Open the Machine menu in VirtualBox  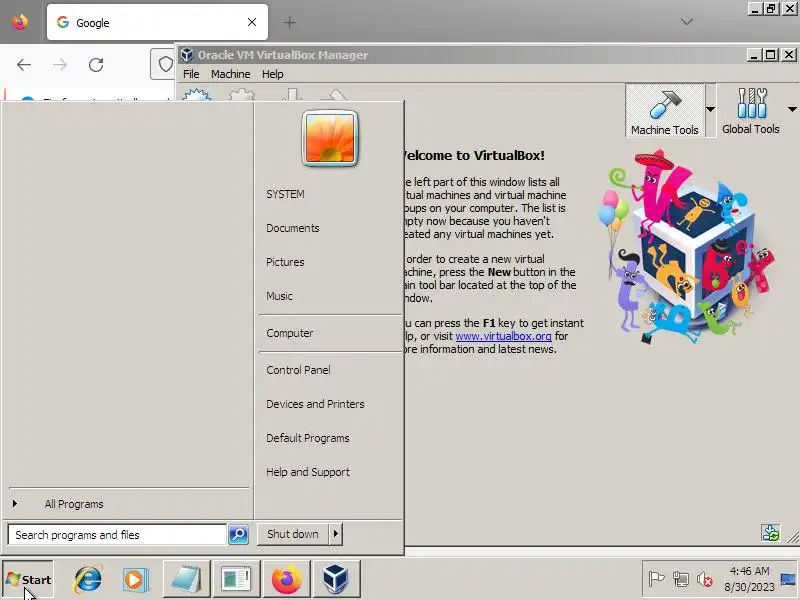pyautogui.click(x=231, y=74)
